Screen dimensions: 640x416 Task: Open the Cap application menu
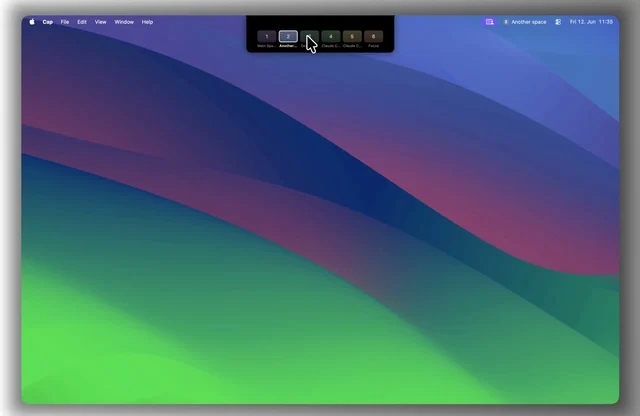[x=48, y=22]
